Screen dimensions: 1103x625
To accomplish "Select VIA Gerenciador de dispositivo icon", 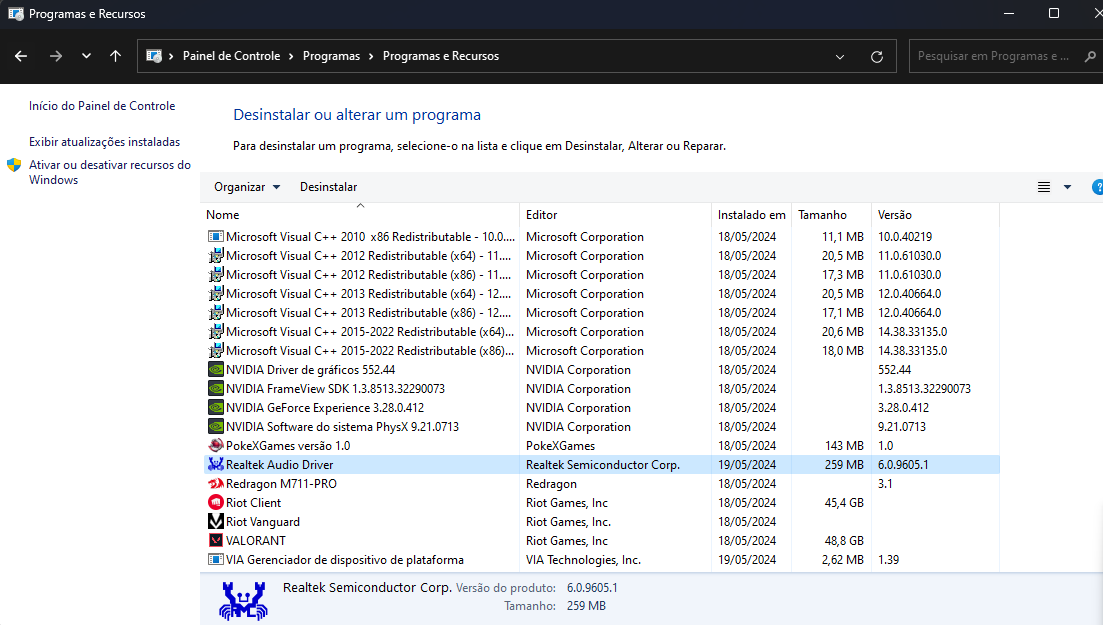I will point(216,560).
